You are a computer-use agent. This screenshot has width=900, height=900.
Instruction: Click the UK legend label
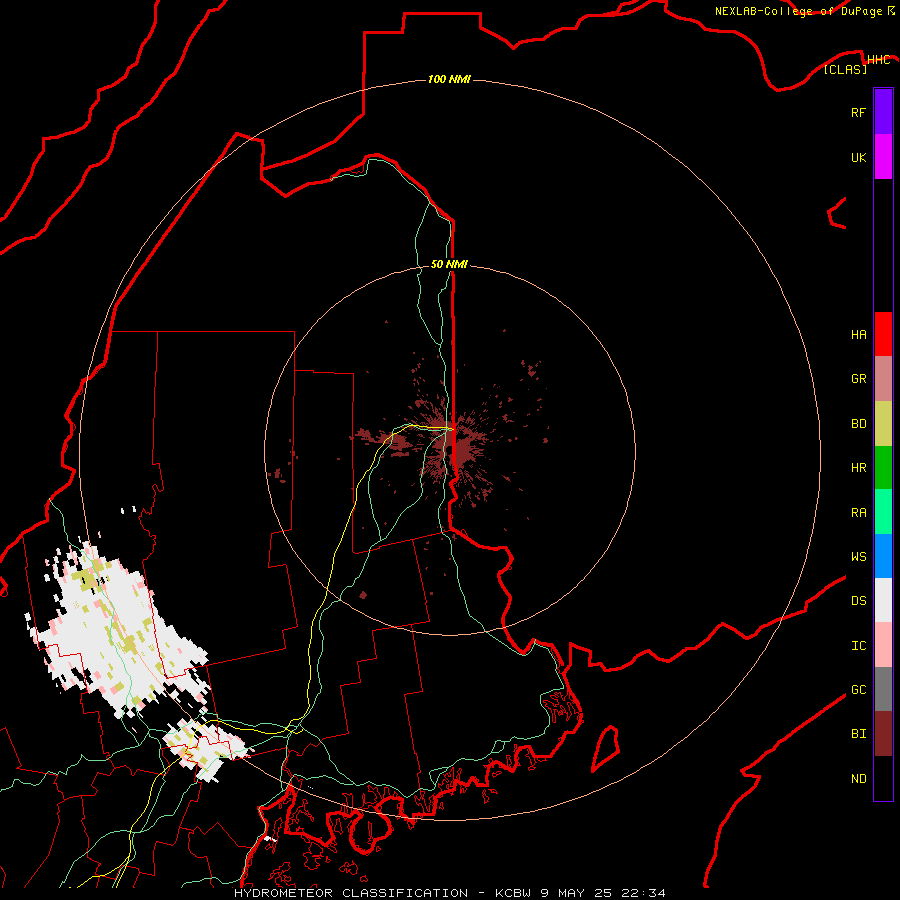(858, 157)
